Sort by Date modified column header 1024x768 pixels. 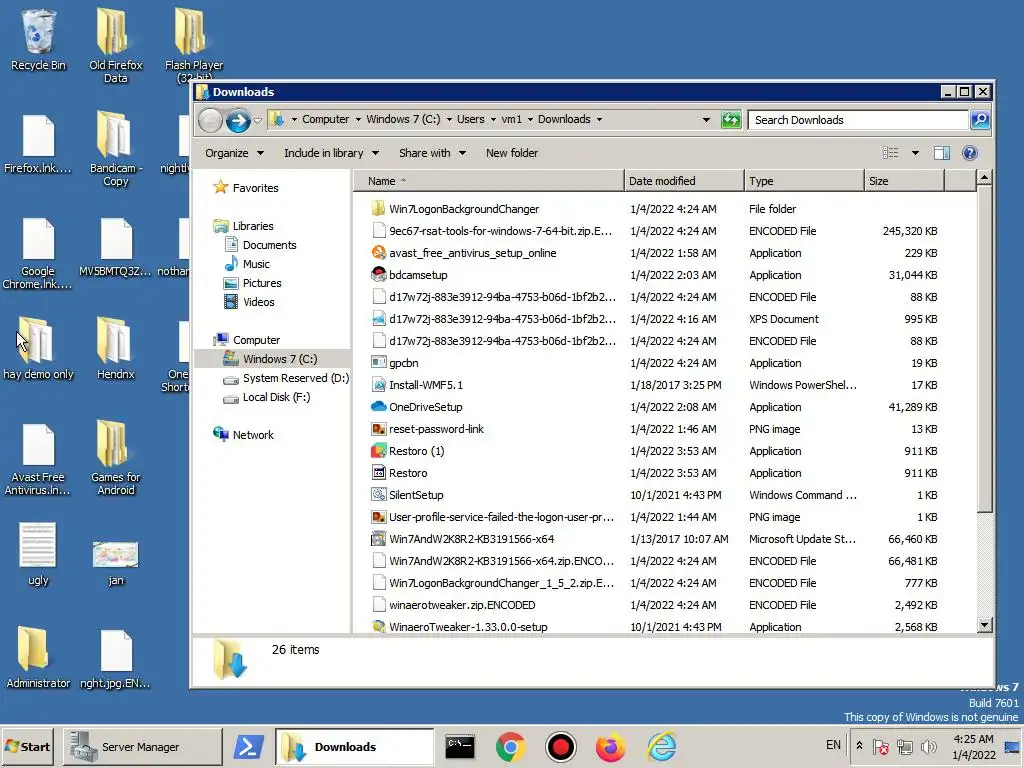[684, 181]
